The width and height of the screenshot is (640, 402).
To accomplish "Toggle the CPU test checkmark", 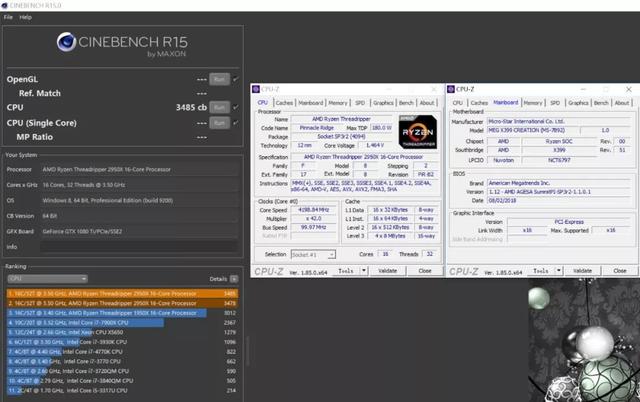I will (236, 107).
